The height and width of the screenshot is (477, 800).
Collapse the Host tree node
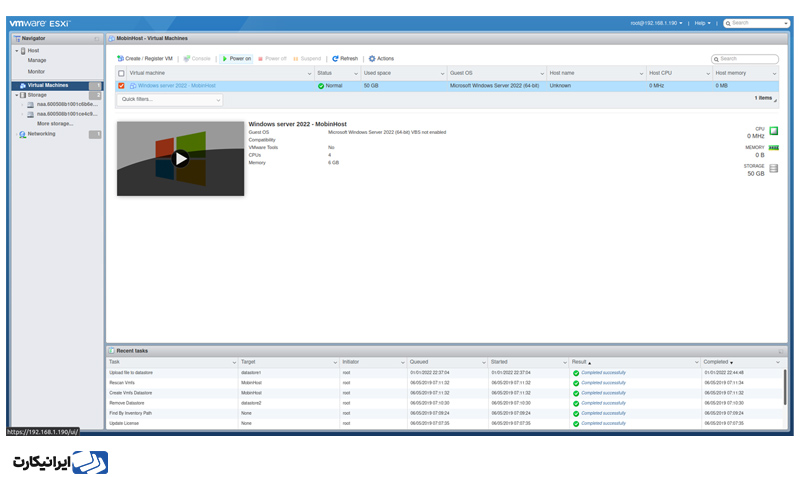17,51
